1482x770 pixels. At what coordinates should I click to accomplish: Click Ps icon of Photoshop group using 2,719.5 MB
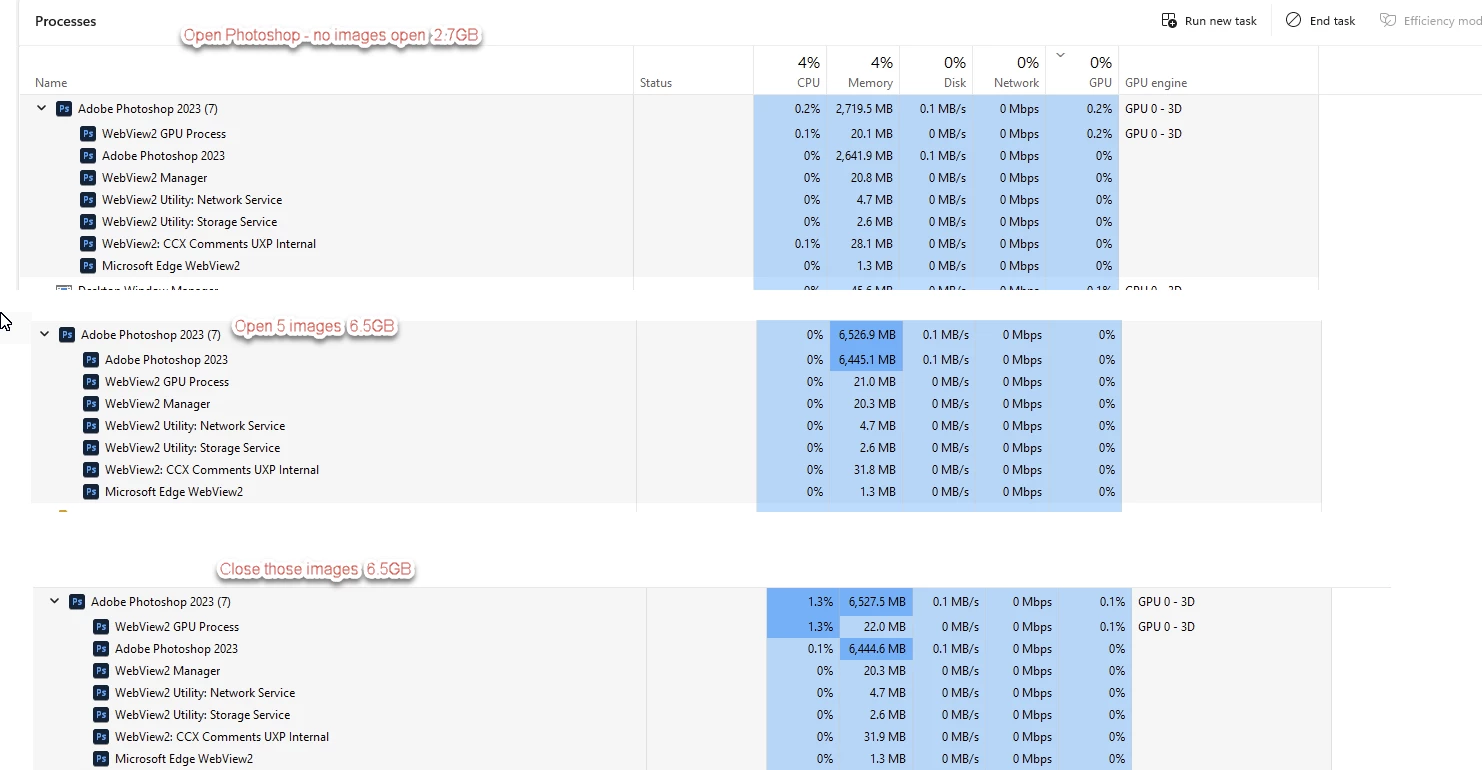pos(64,109)
